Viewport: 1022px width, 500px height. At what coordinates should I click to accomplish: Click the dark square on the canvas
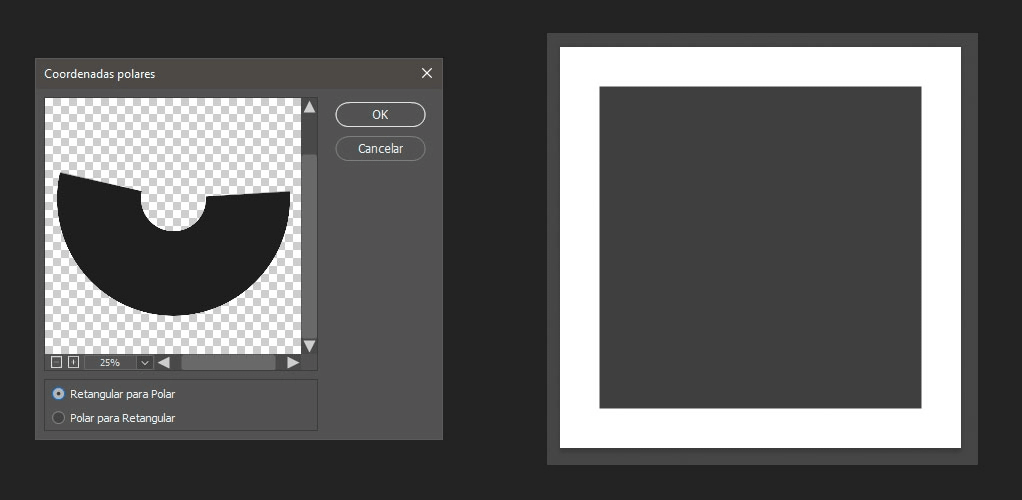760,247
